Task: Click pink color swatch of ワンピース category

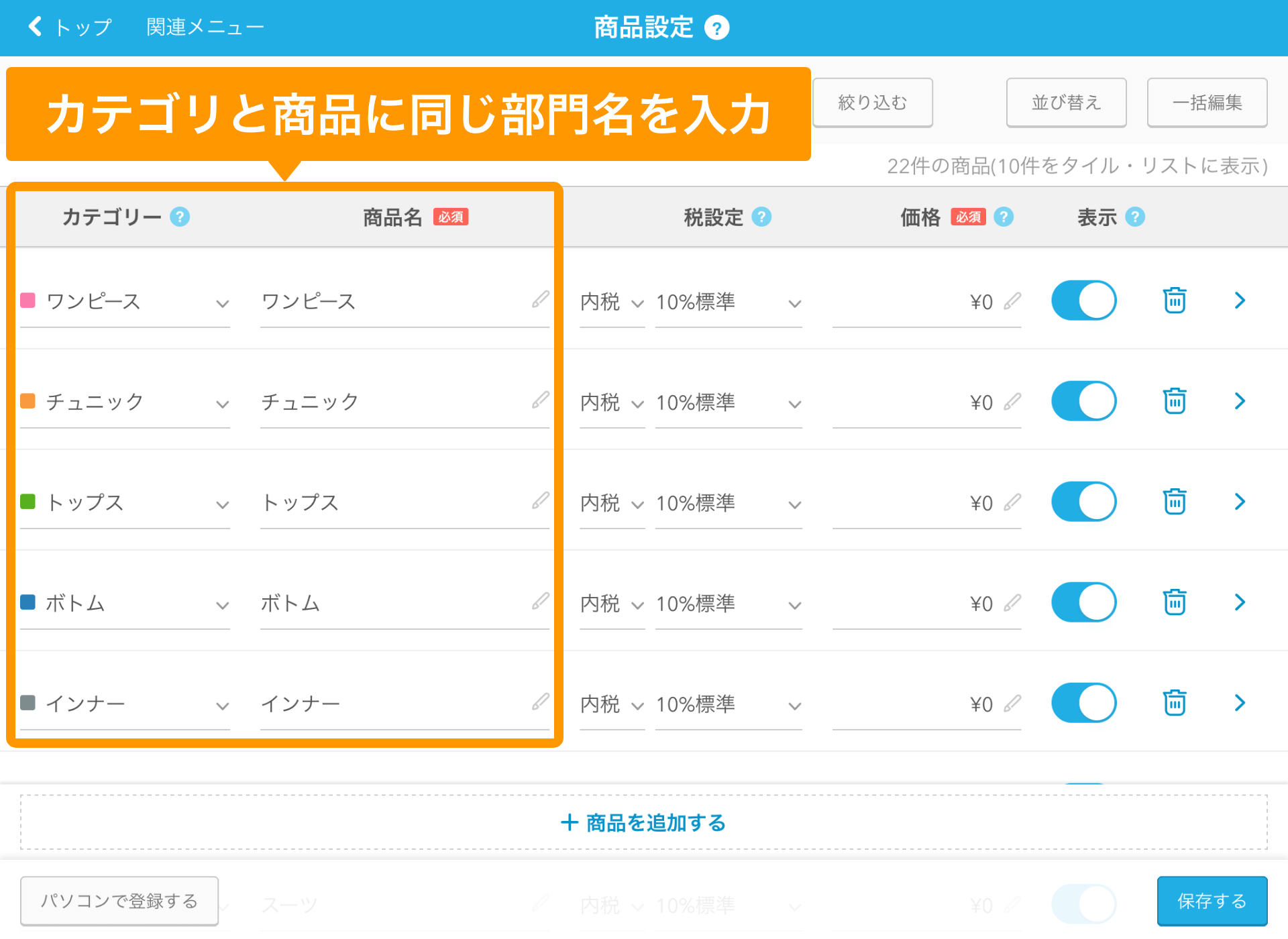Action: coord(28,300)
